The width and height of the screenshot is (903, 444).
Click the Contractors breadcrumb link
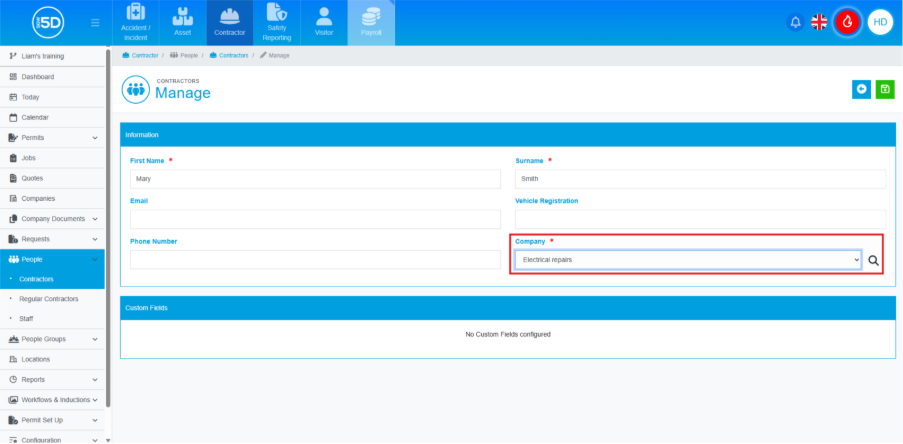229,55
